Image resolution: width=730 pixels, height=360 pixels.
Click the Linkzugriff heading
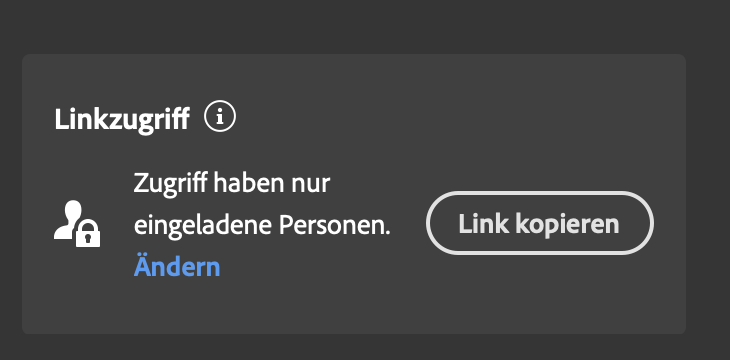click(122, 119)
